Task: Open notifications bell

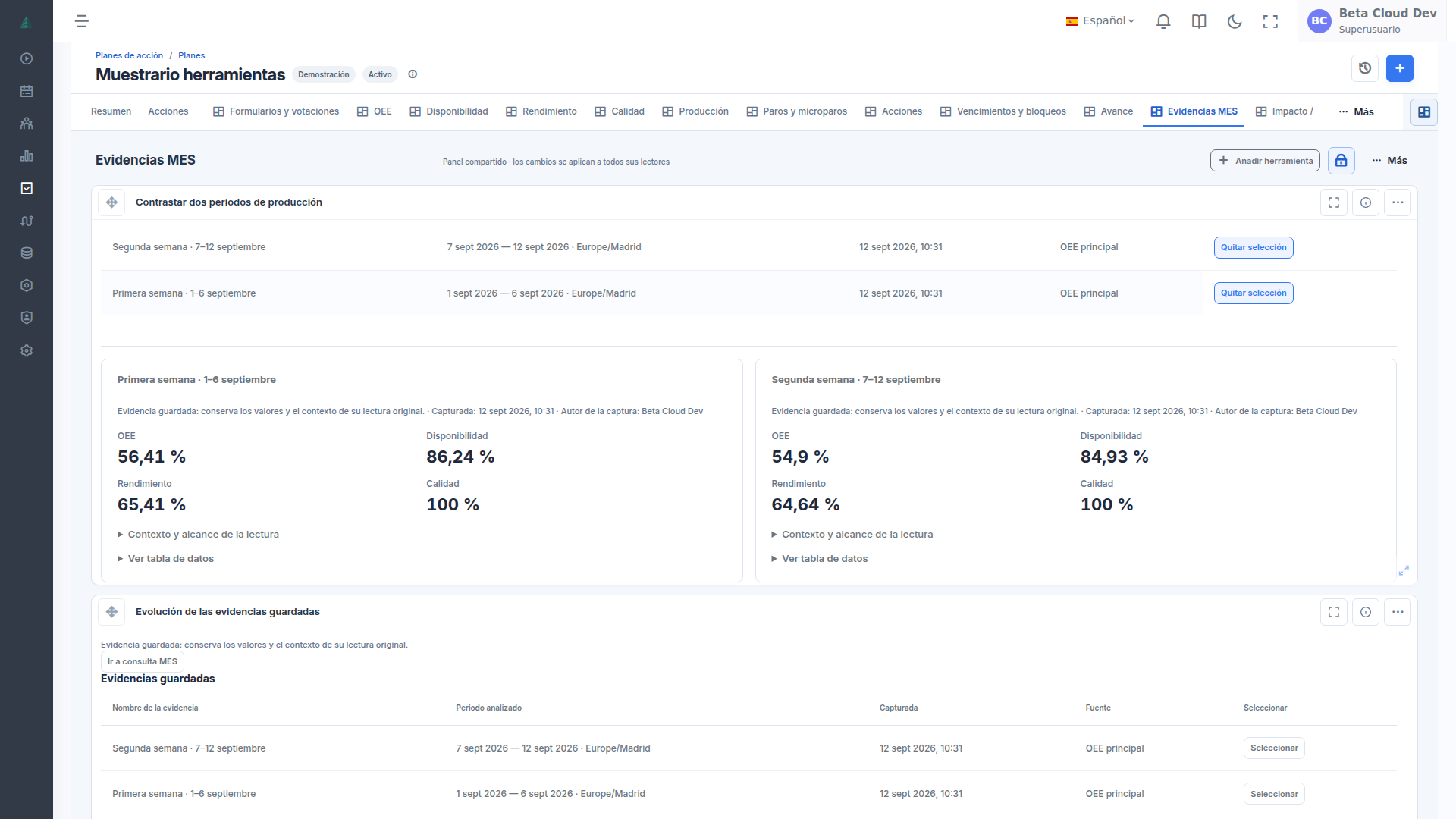Action: (1163, 21)
